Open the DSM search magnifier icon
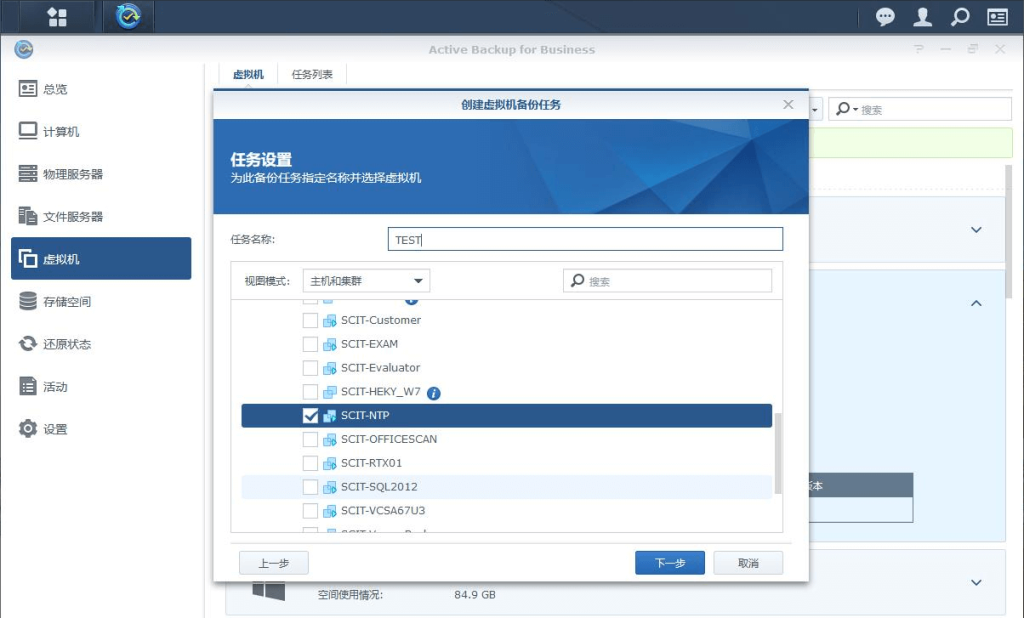 pos(959,16)
